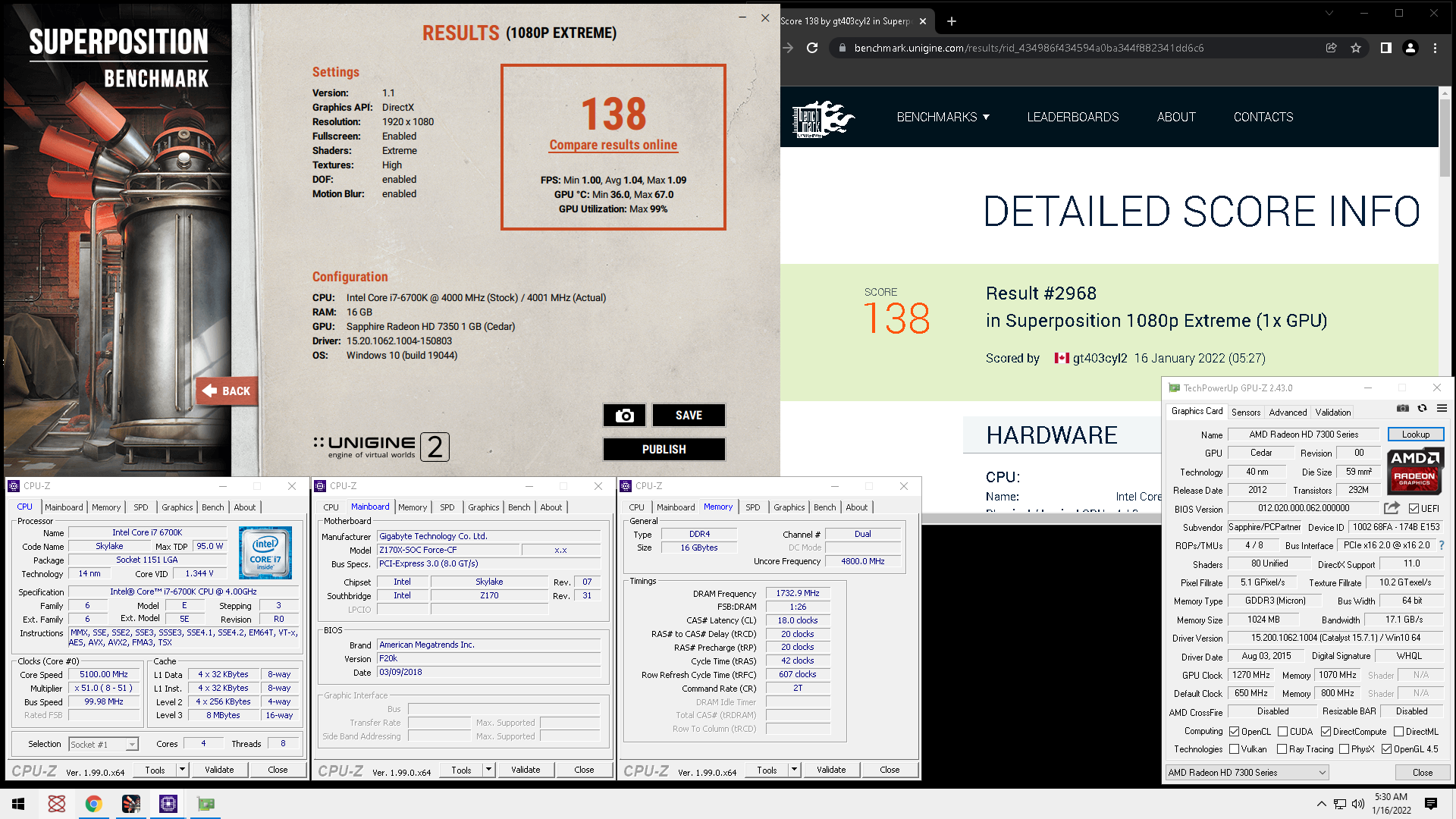
Task: Take a screenshot with Superposition camera button
Action: (x=624, y=415)
